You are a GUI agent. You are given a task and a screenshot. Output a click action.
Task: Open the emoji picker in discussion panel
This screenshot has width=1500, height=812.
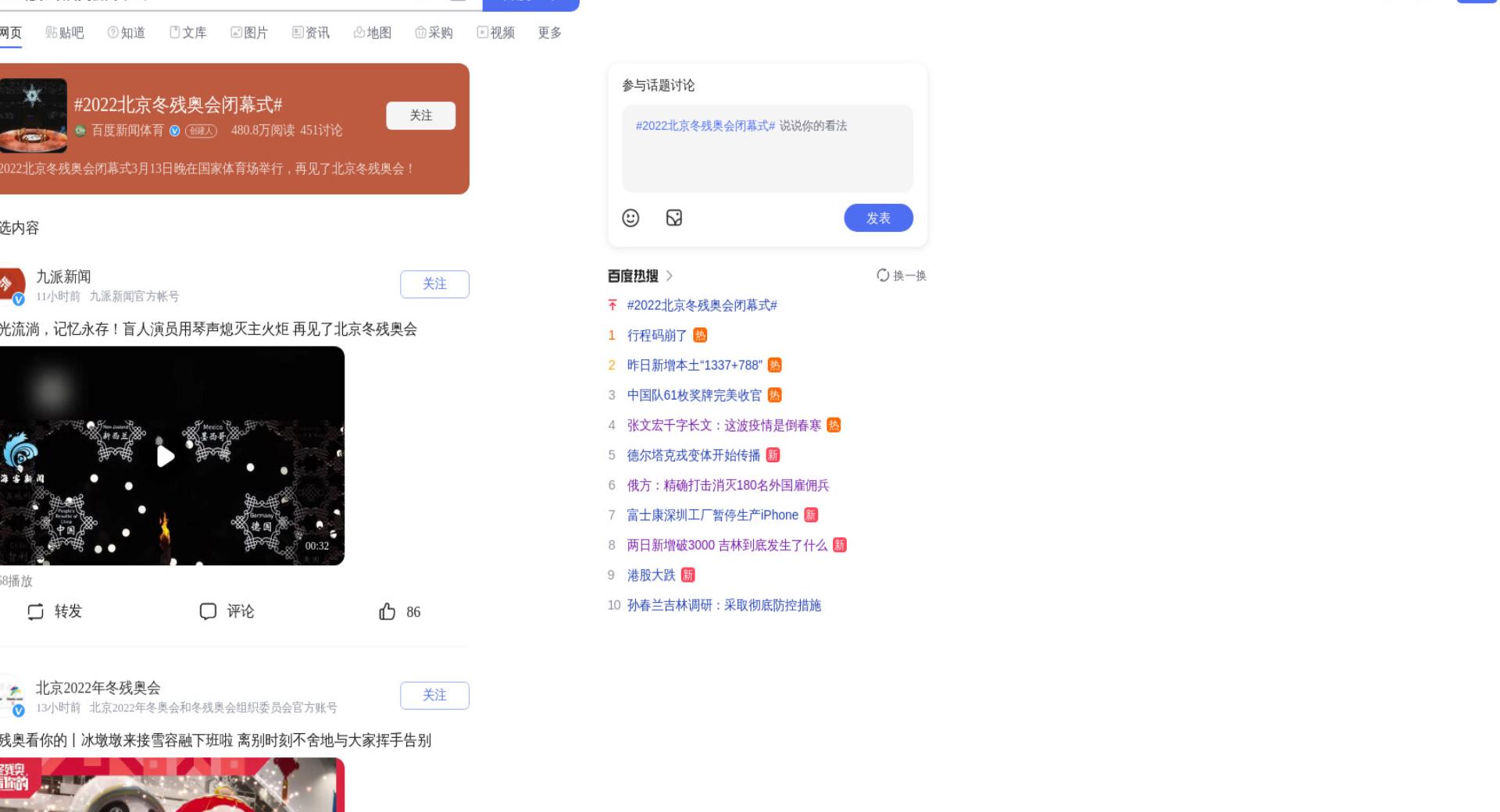[x=630, y=218]
